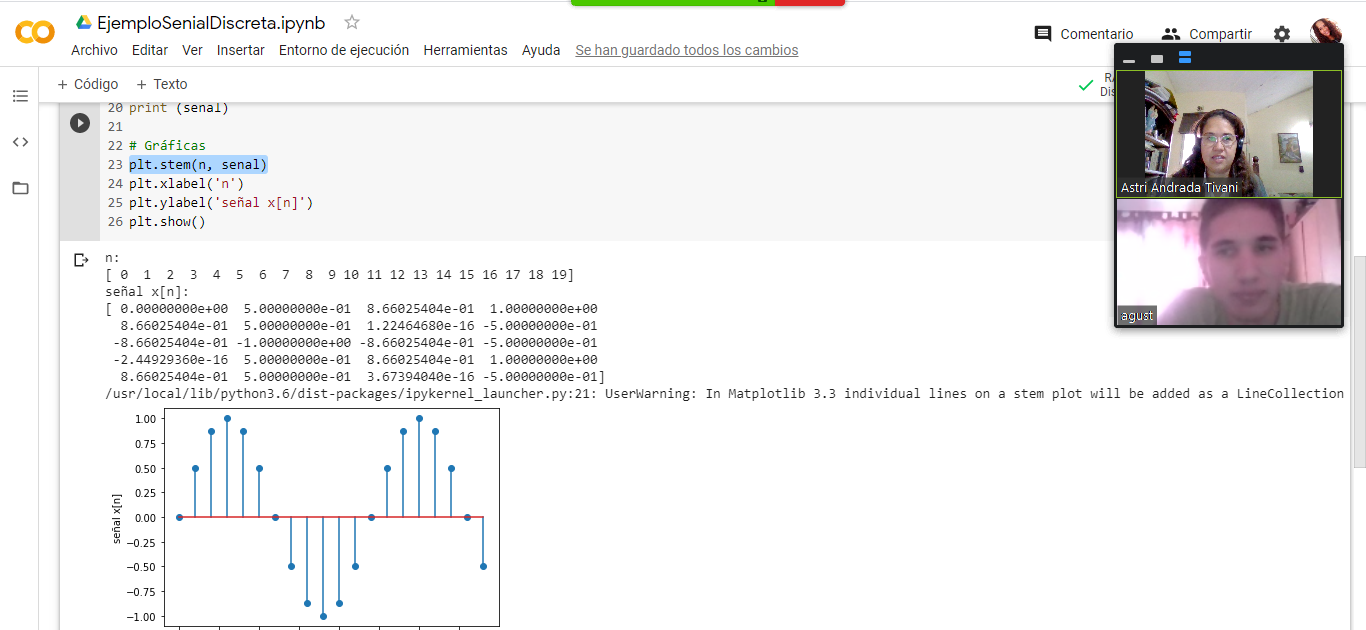Expand the Insertar menu

[x=241, y=50]
